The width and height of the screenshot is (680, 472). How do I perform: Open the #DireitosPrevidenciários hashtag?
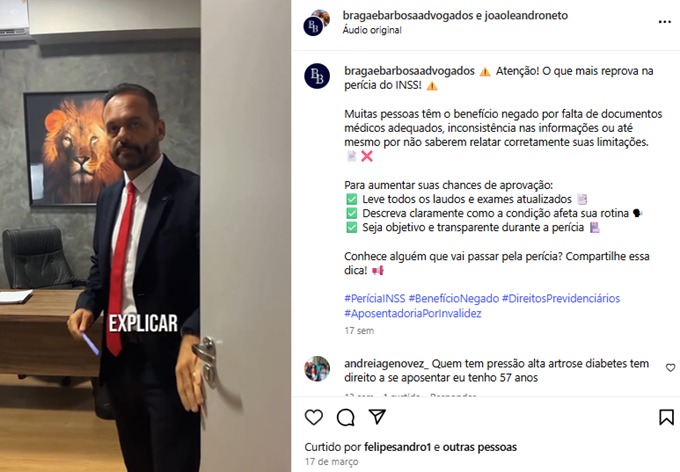[561, 298]
